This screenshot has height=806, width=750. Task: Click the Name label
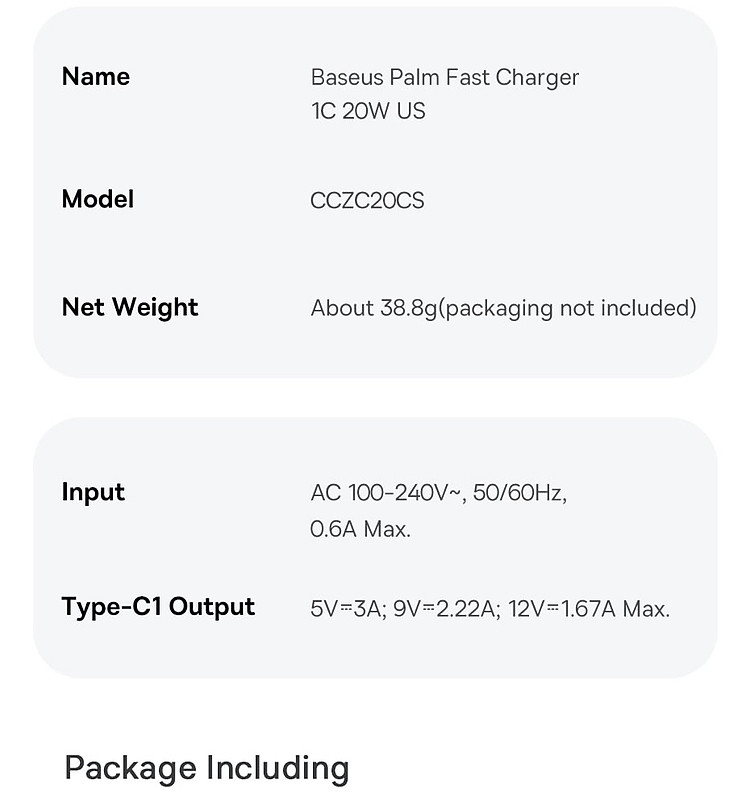click(96, 77)
